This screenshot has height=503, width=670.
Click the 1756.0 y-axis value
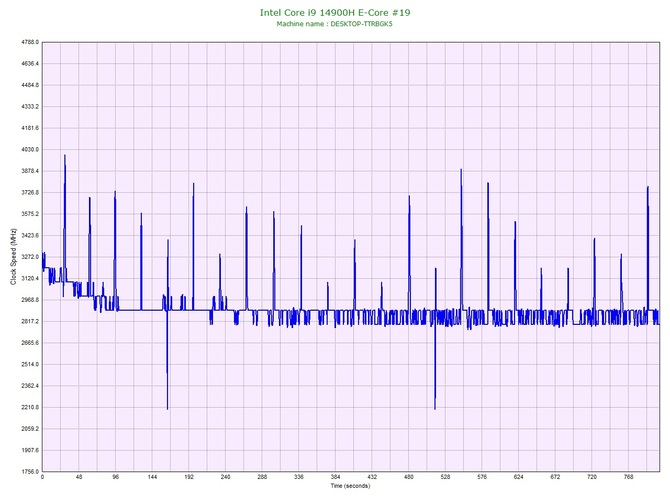30,471
